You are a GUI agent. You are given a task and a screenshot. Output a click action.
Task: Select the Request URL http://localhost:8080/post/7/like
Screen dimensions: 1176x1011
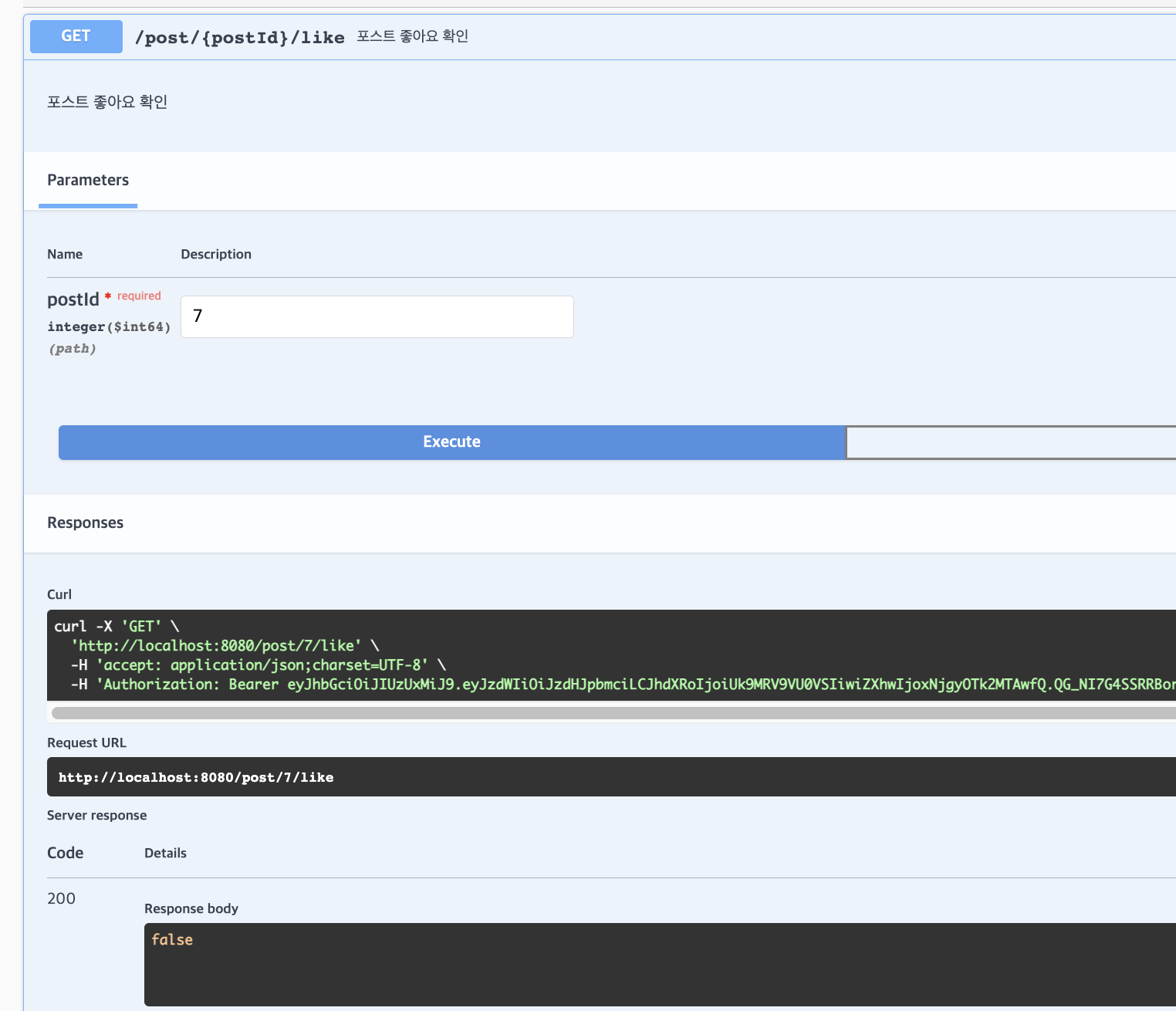pyautogui.click(x=196, y=777)
